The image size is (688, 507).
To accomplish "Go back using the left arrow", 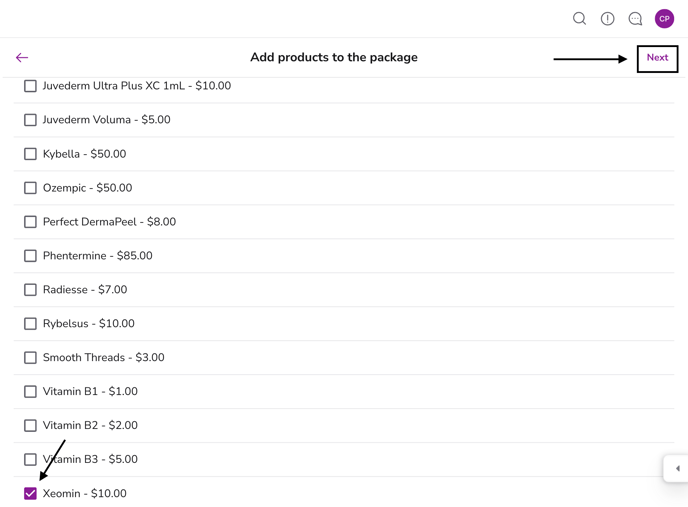I will pyautogui.click(x=22, y=58).
